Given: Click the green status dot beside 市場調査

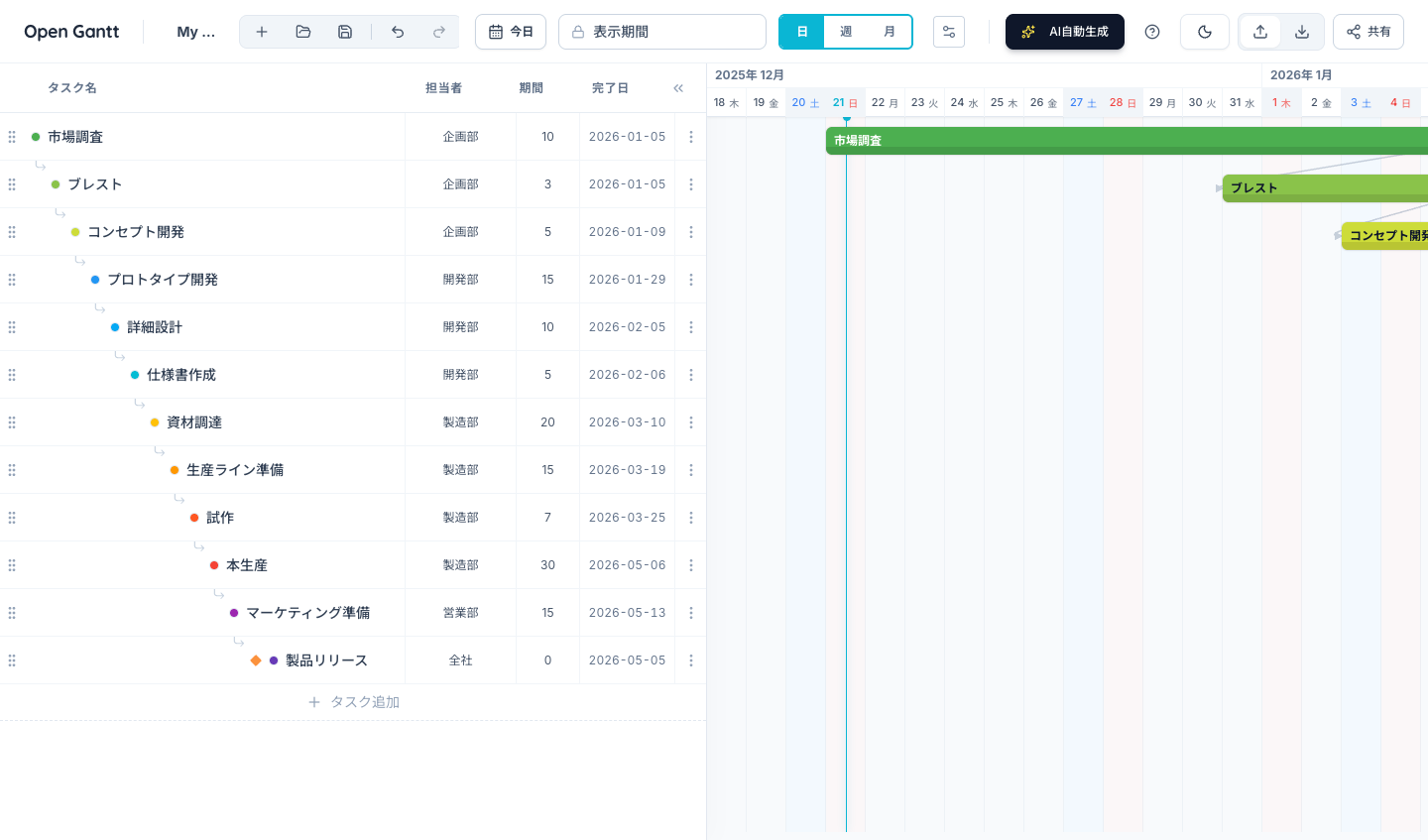Looking at the screenshot, I should pos(35,136).
